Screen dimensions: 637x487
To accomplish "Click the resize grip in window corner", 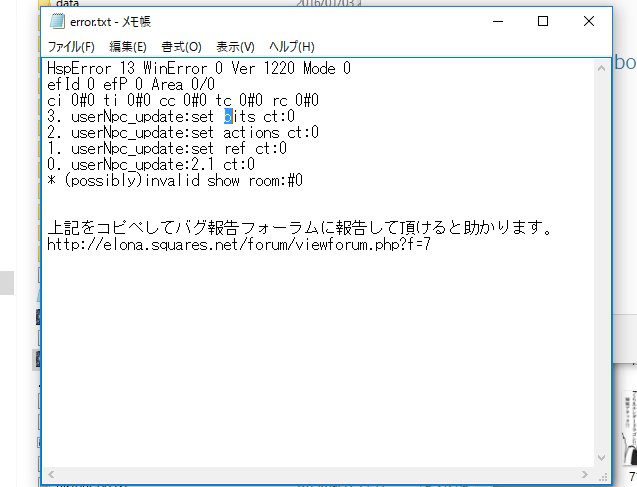I will [x=602, y=476].
